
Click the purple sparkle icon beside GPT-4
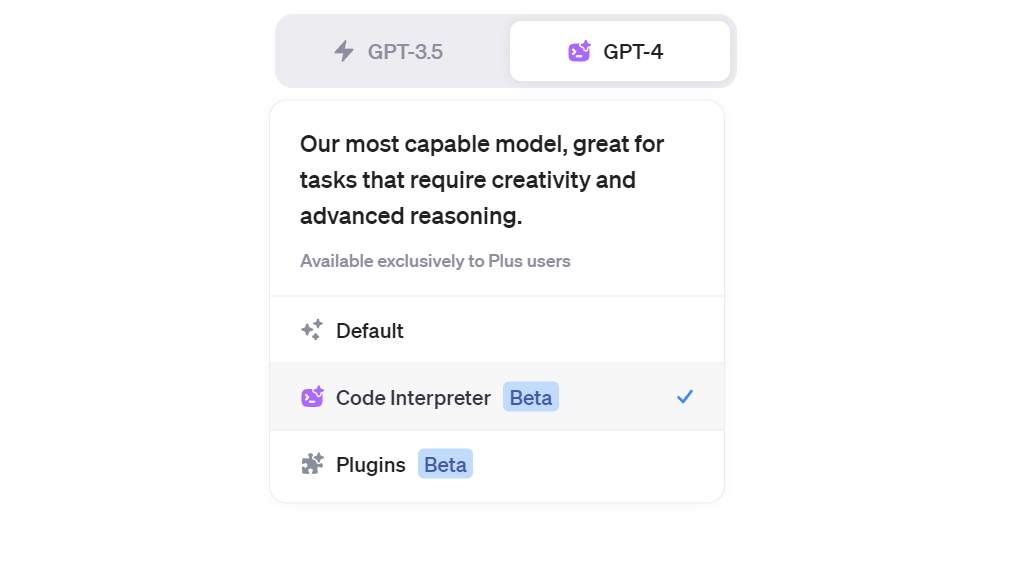click(x=579, y=51)
